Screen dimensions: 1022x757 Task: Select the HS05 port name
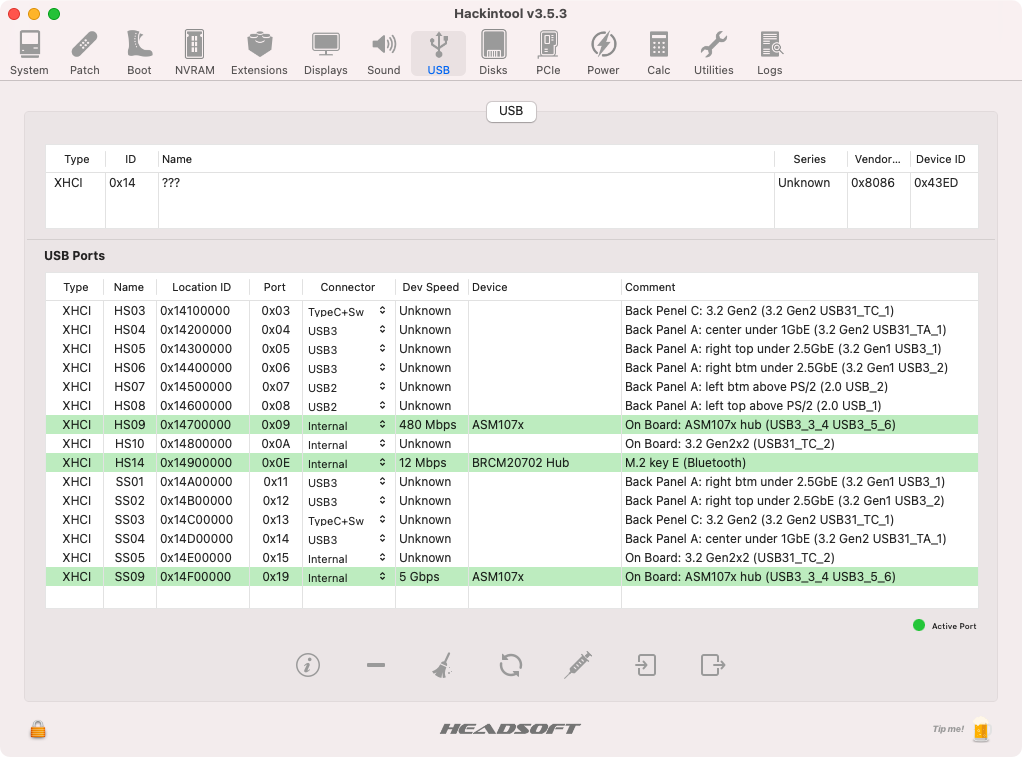(129, 349)
